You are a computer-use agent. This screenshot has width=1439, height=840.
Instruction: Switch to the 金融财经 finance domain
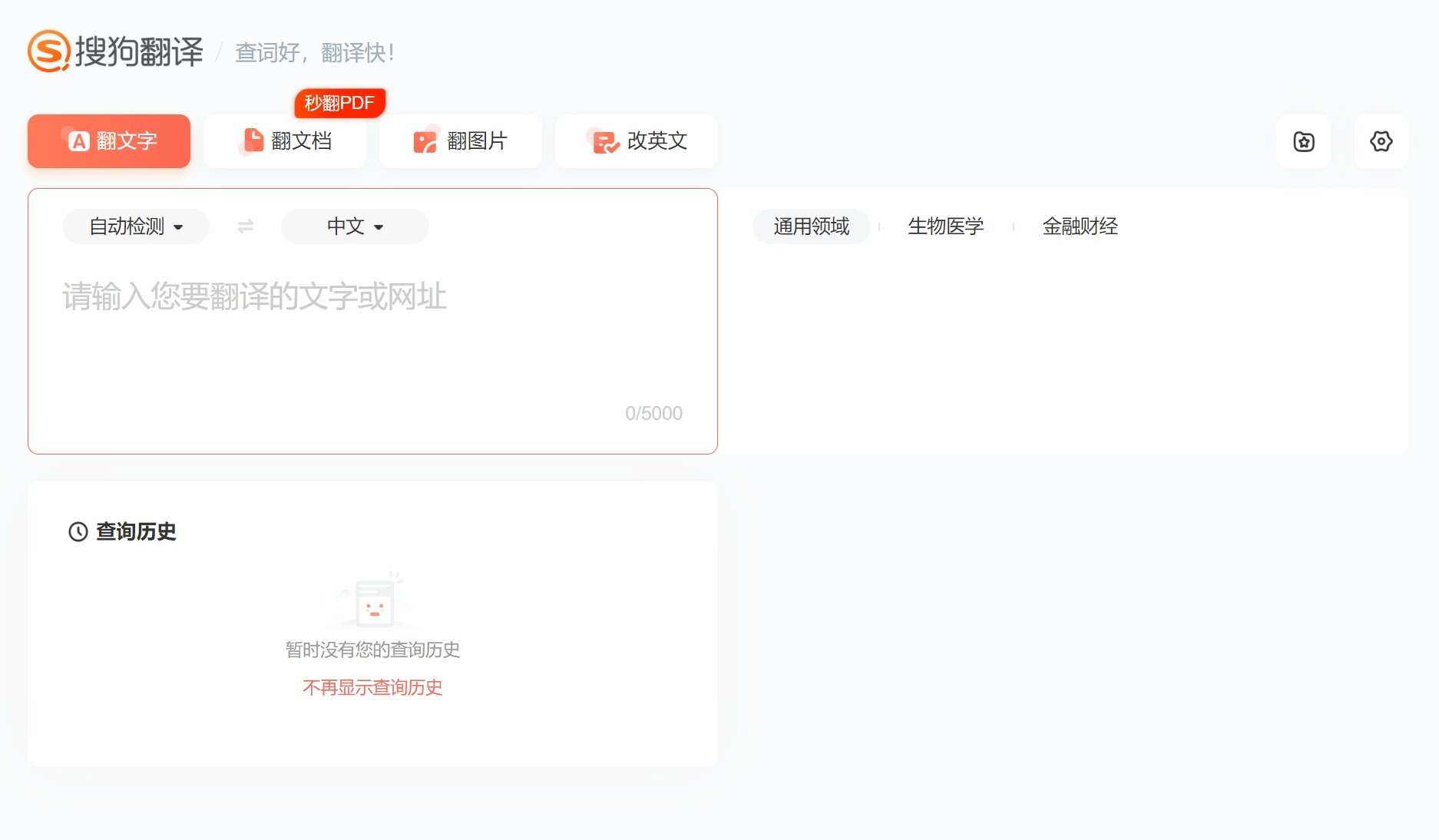point(1080,226)
